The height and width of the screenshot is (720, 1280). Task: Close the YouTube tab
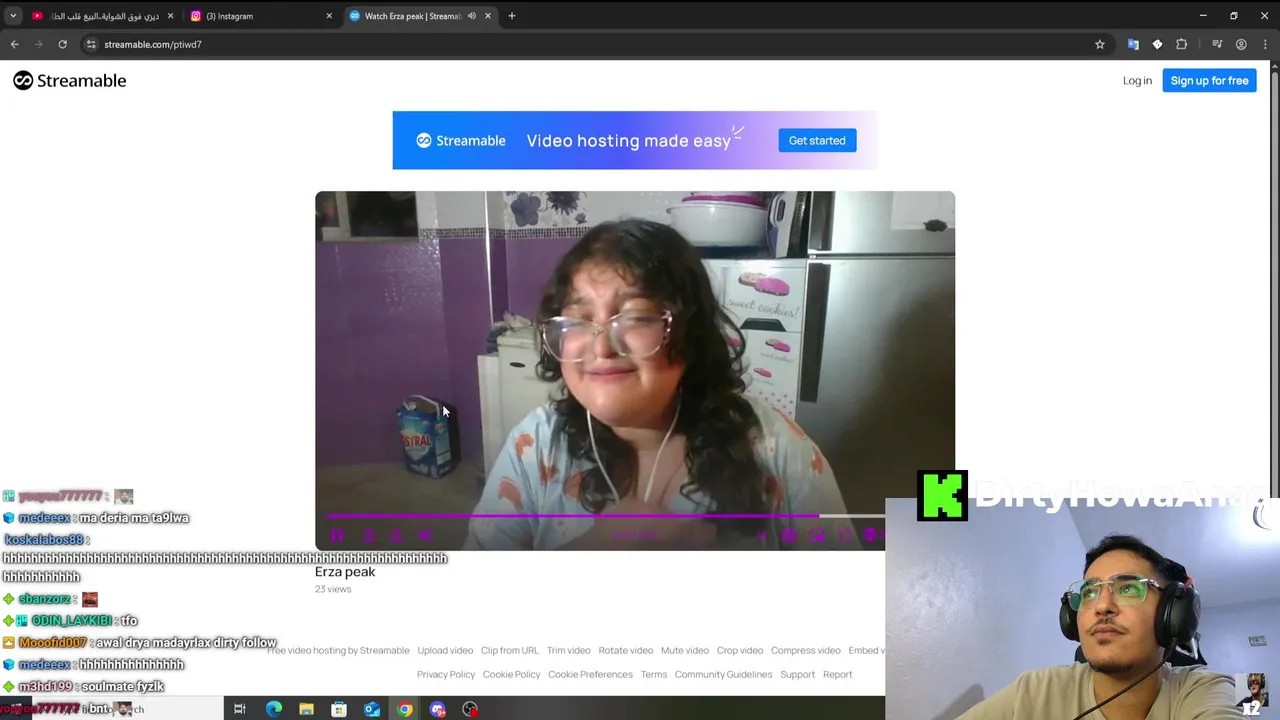pyautogui.click(x=170, y=16)
